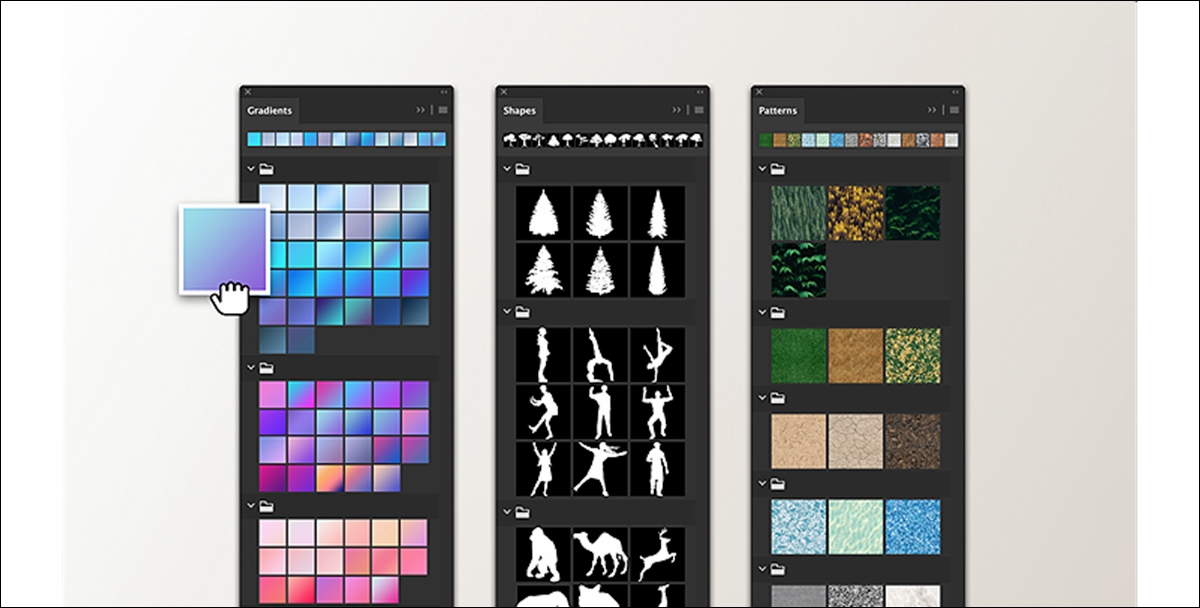Screen dimensions: 1200x608
Task: Select the person with arms spread wide shape
Action: tap(600, 469)
